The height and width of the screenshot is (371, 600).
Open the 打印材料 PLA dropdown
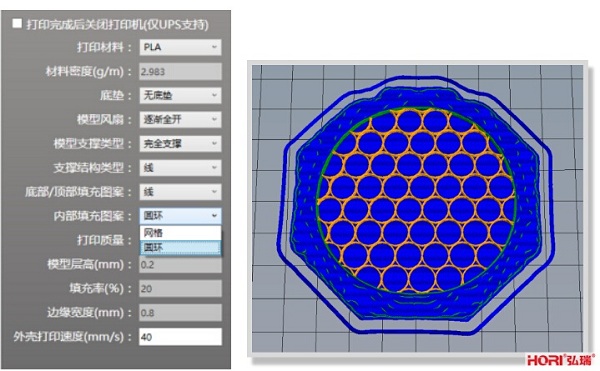click(x=180, y=47)
